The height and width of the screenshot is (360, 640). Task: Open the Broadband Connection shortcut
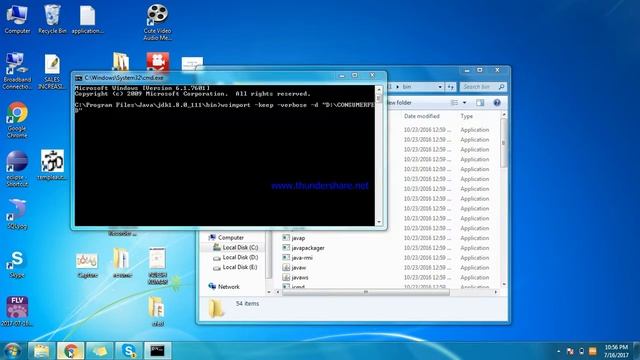[17, 71]
